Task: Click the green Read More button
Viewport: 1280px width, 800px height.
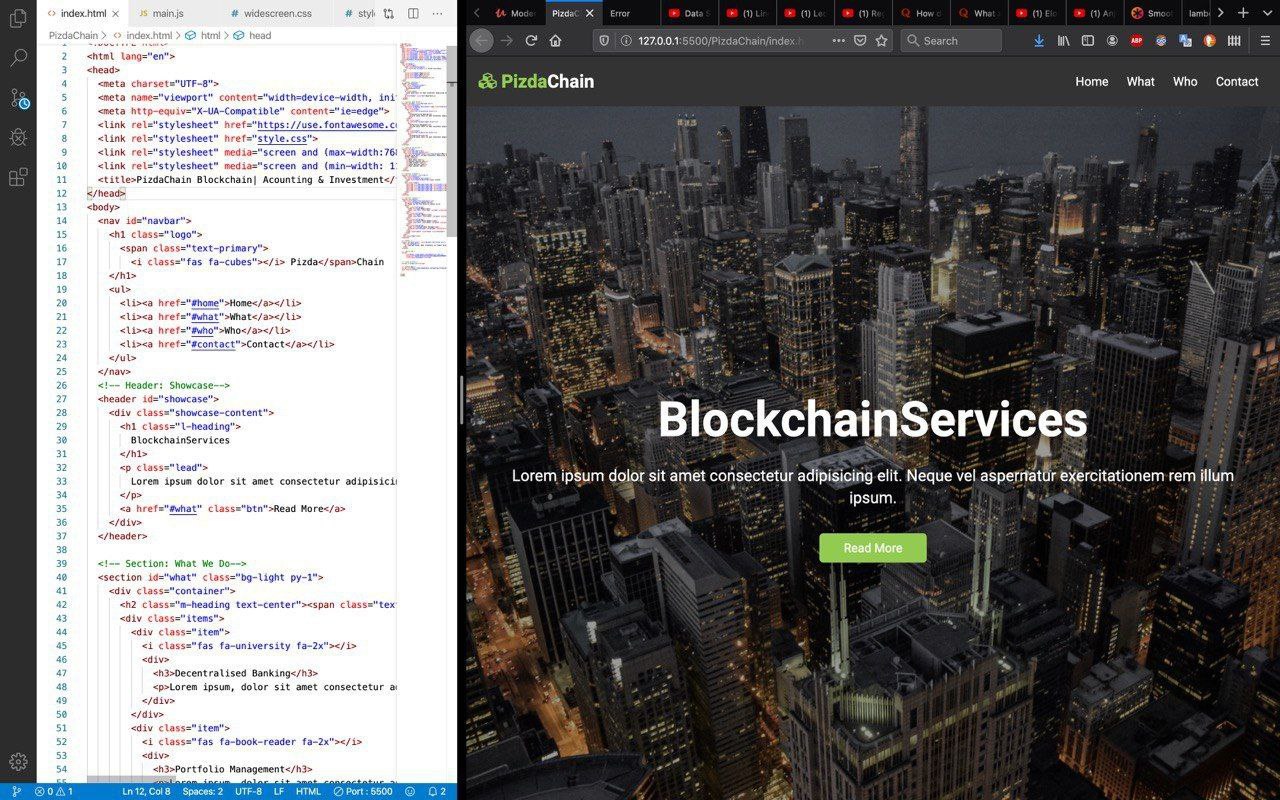Action: [873, 548]
